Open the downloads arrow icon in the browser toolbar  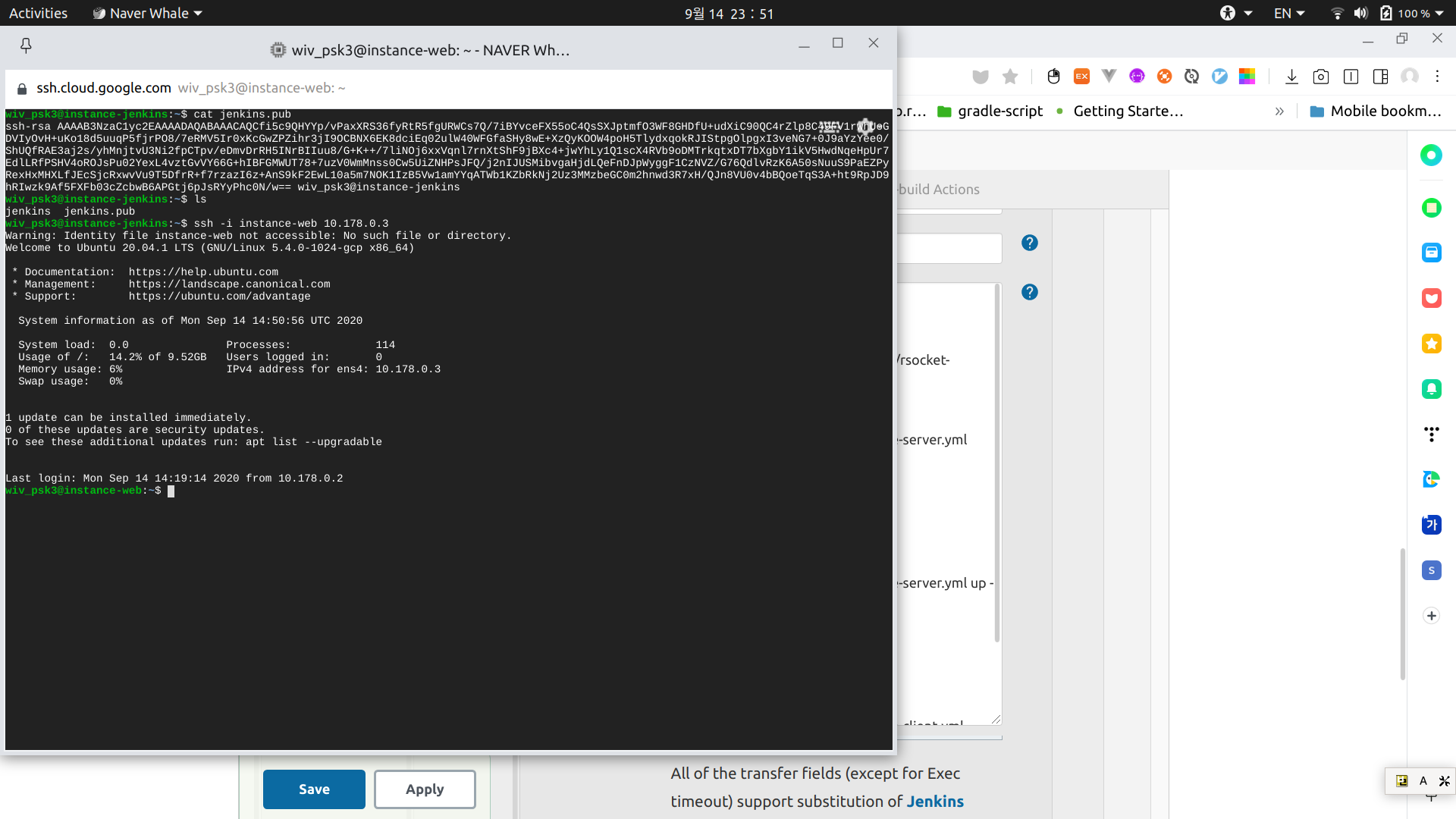pyautogui.click(x=1291, y=77)
